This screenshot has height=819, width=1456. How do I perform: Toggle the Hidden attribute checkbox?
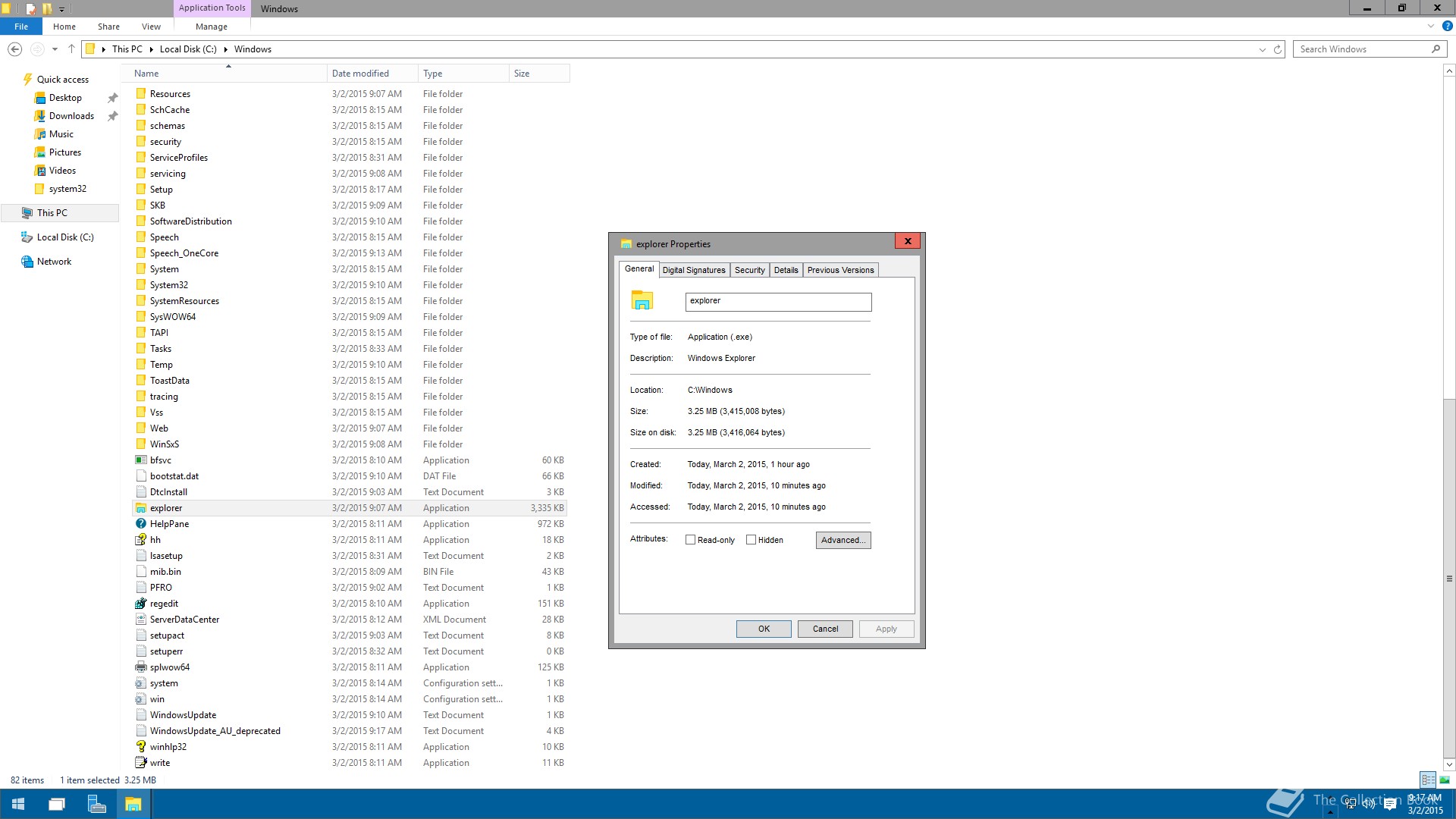point(751,540)
